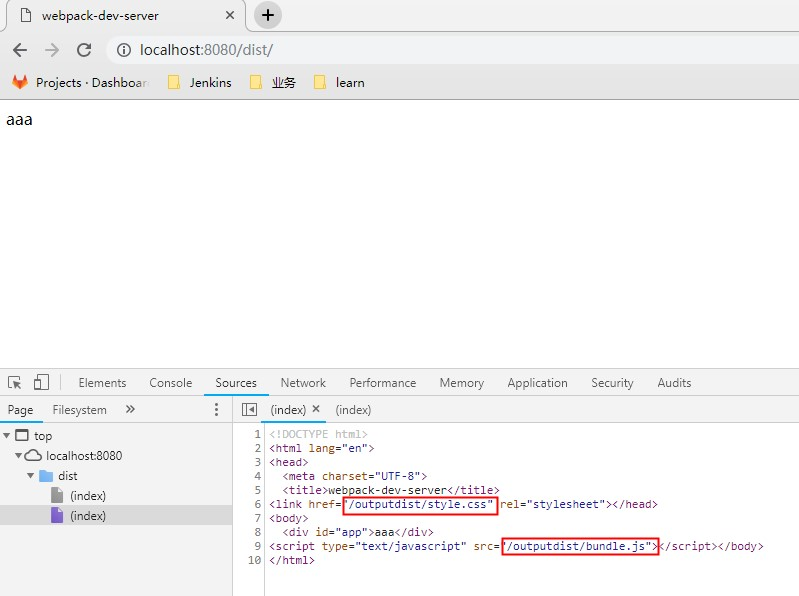This screenshot has width=799, height=596.
Task: Collapse the dist folder tree node
Action: (31, 476)
